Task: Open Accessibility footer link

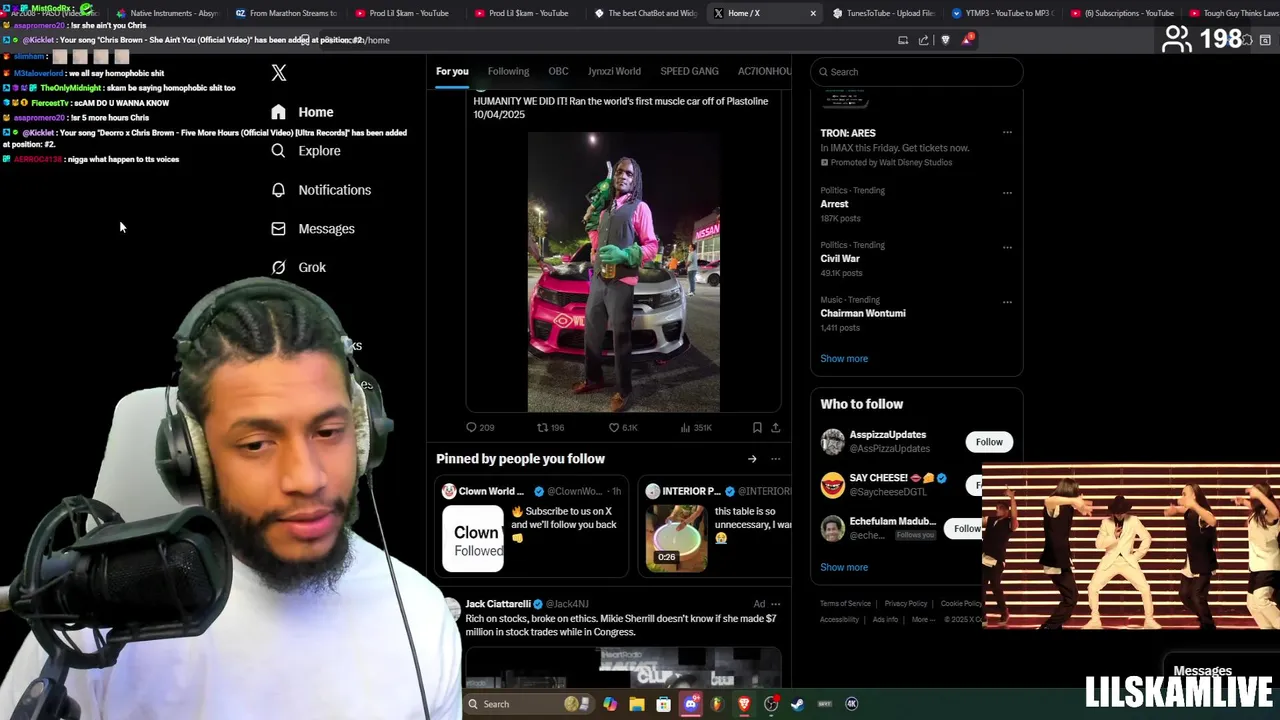Action: click(x=839, y=620)
